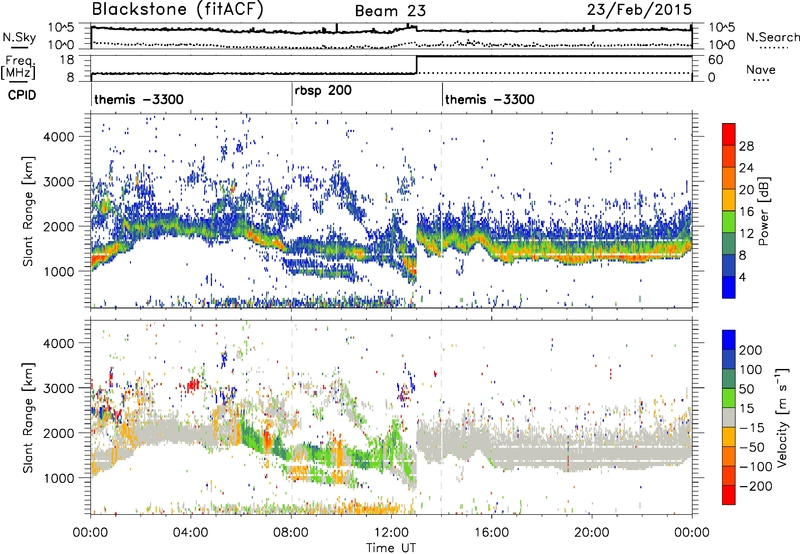Screen dimensions: 800x554
Task: Click the '28' tick on Power colorbar
Action: [746, 146]
